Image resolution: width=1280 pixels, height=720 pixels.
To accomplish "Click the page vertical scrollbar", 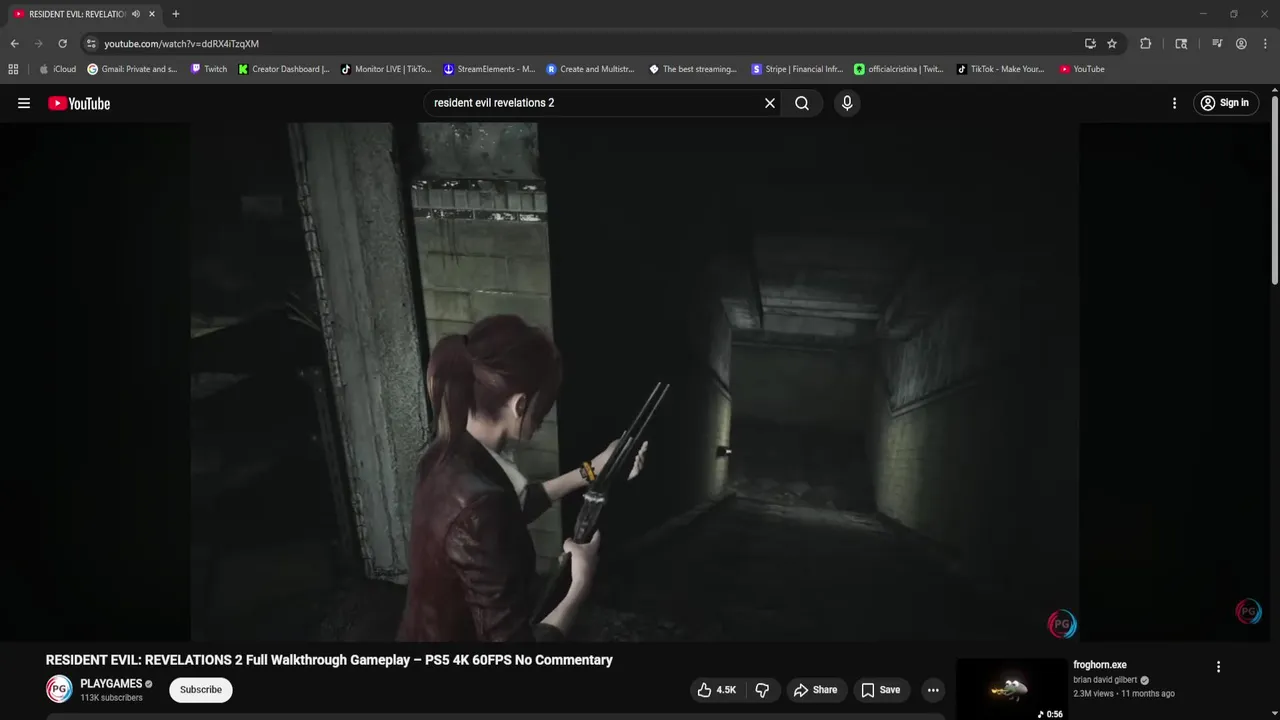I will pos(1274,190).
